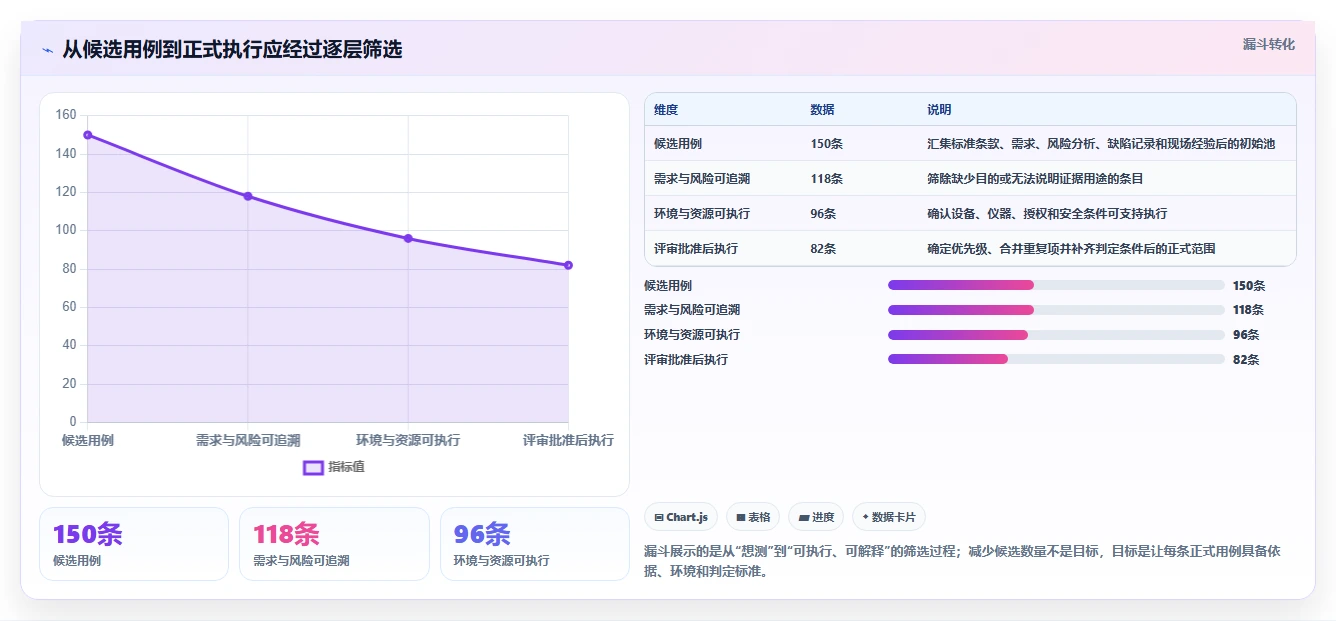Viewport: 1336px width, 621px height.
Task: Click the chart point for 评审批准后执行
Action: [568, 265]
